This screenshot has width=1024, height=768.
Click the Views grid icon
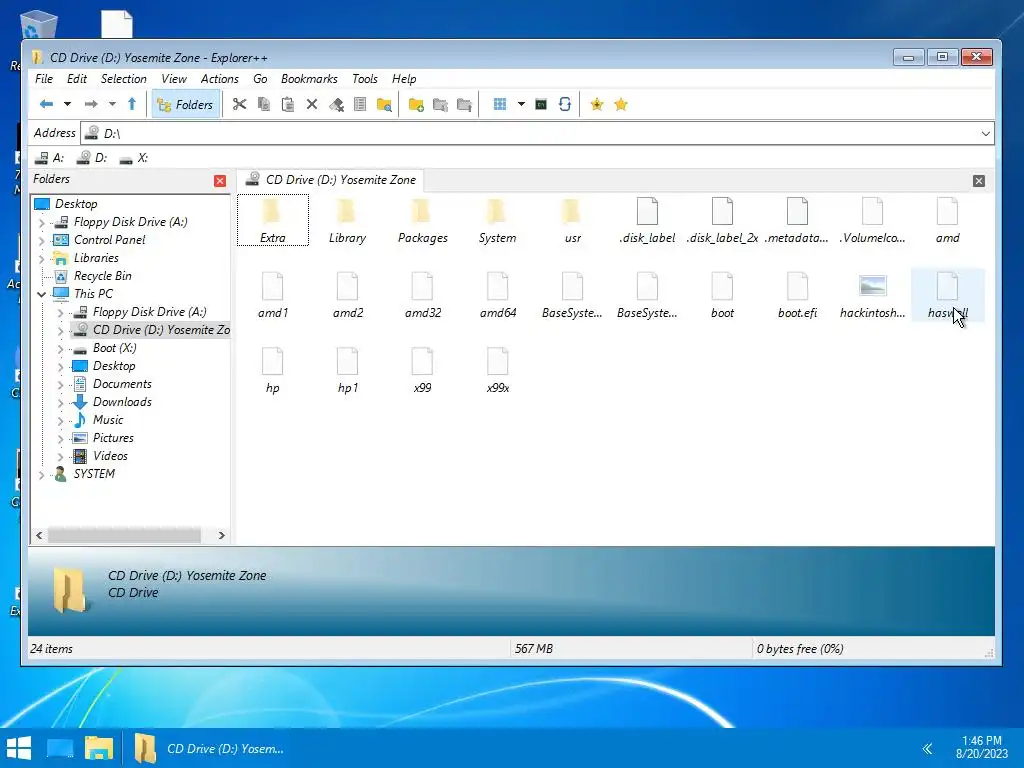[x=500, y=104]
